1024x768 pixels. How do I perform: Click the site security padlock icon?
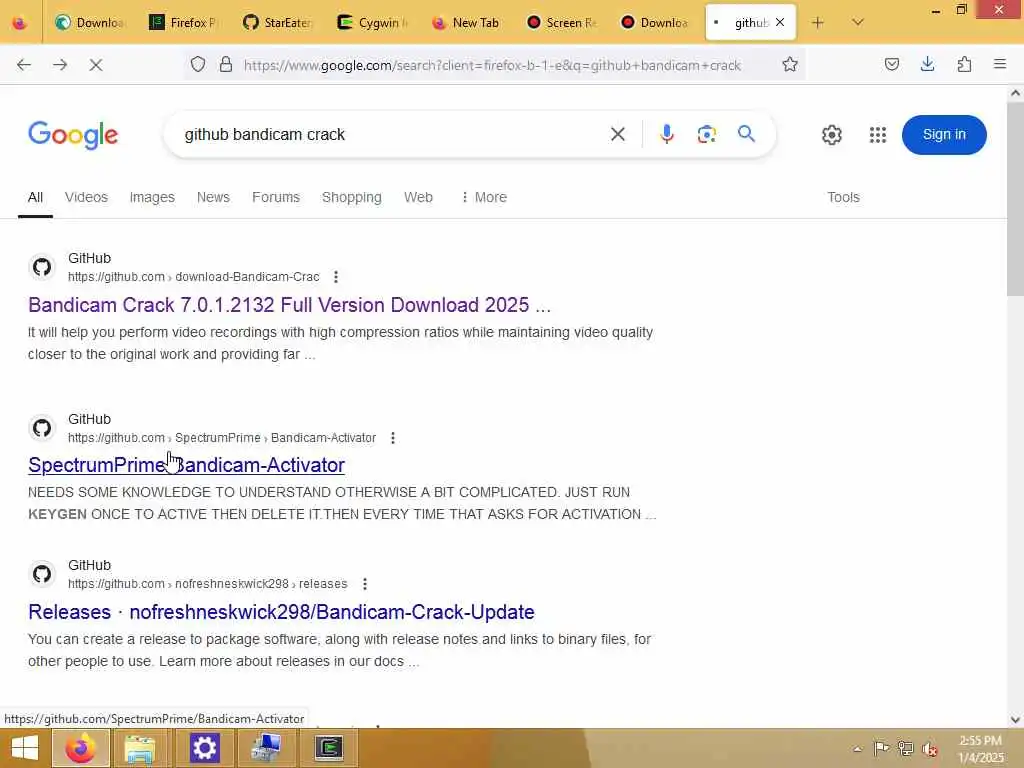pos(226,65)
